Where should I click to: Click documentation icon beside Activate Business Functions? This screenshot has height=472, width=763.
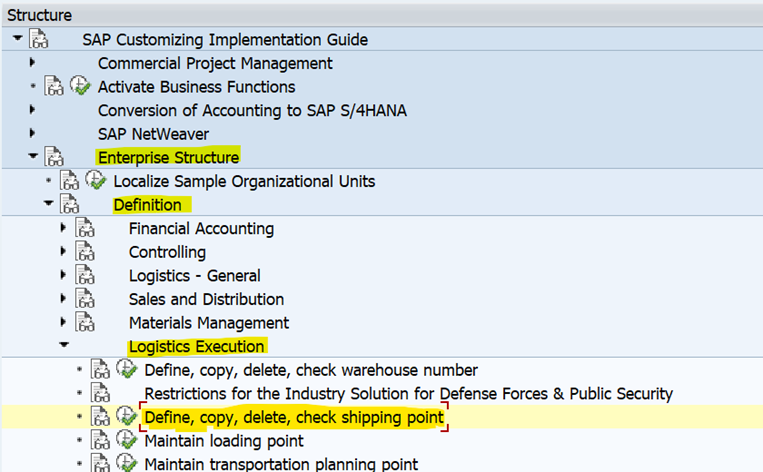pos(54,87)
